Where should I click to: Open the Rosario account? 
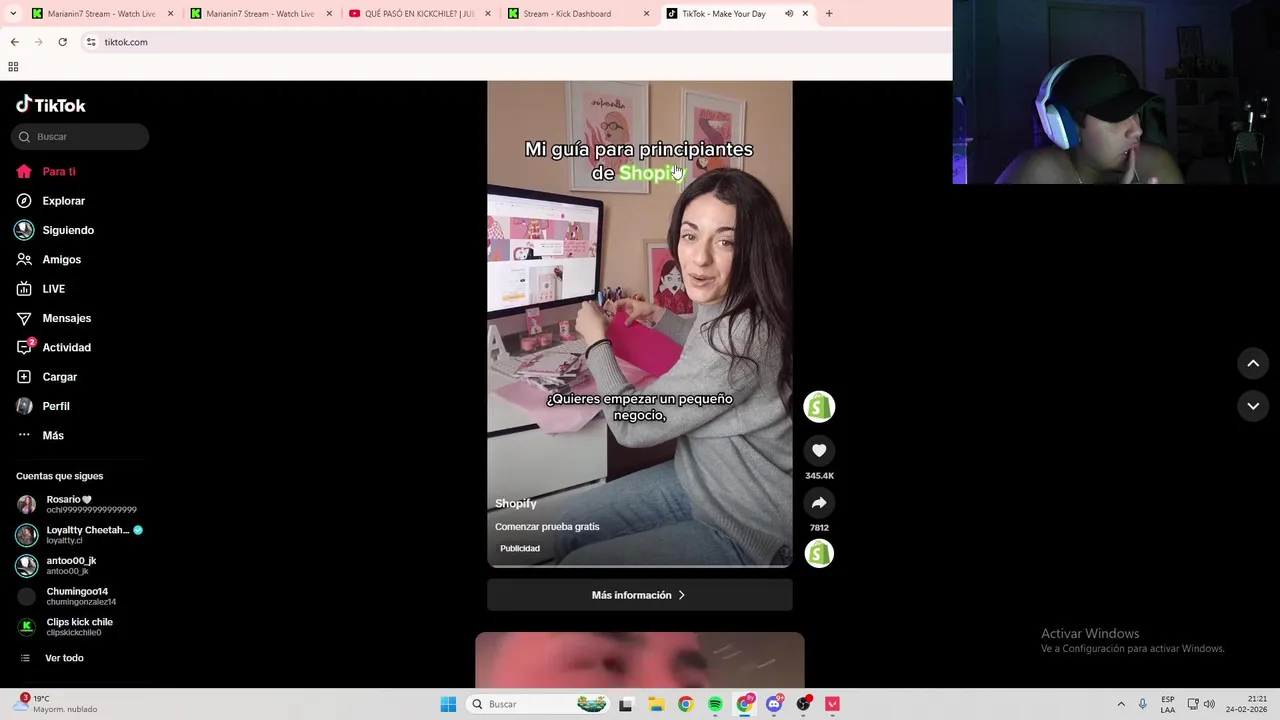pyautogui.click(x=76, y=504)
